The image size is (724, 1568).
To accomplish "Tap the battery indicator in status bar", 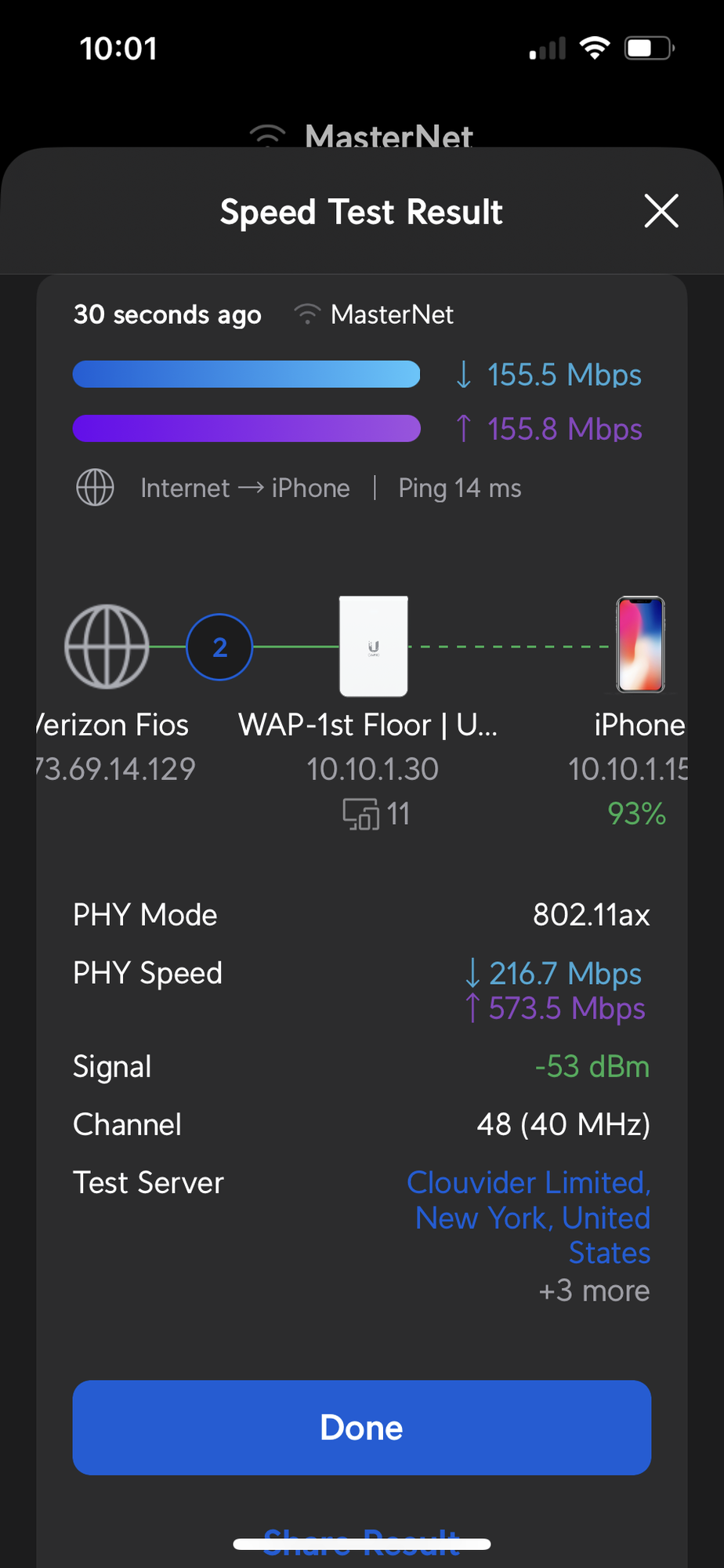I will pos(649,49).
